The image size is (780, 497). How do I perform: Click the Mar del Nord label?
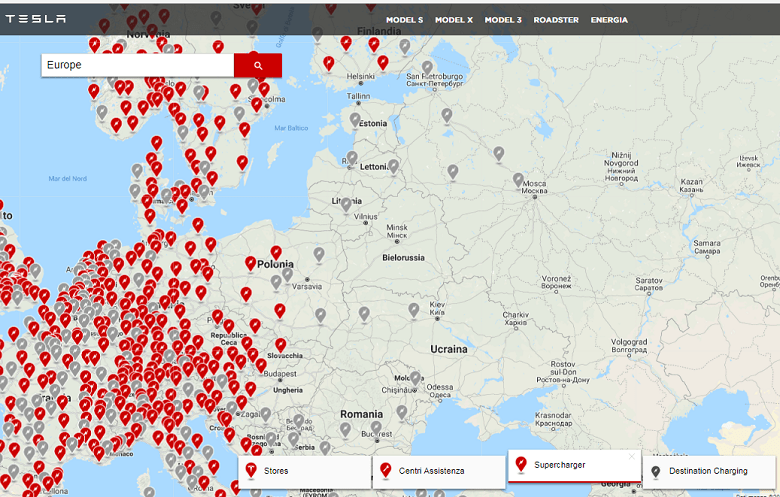pos(68,178)
